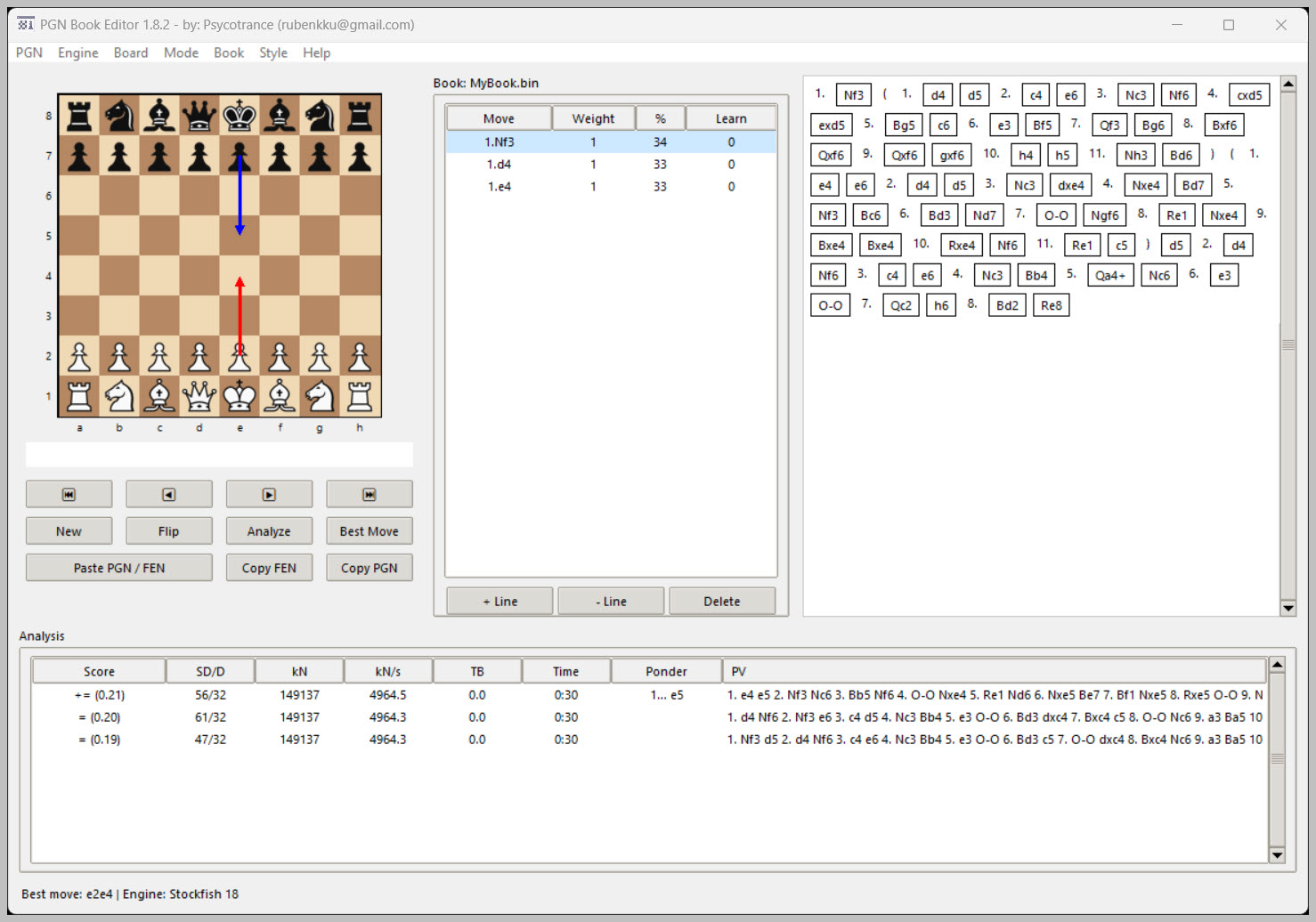Select the white knight on g1

320,396
